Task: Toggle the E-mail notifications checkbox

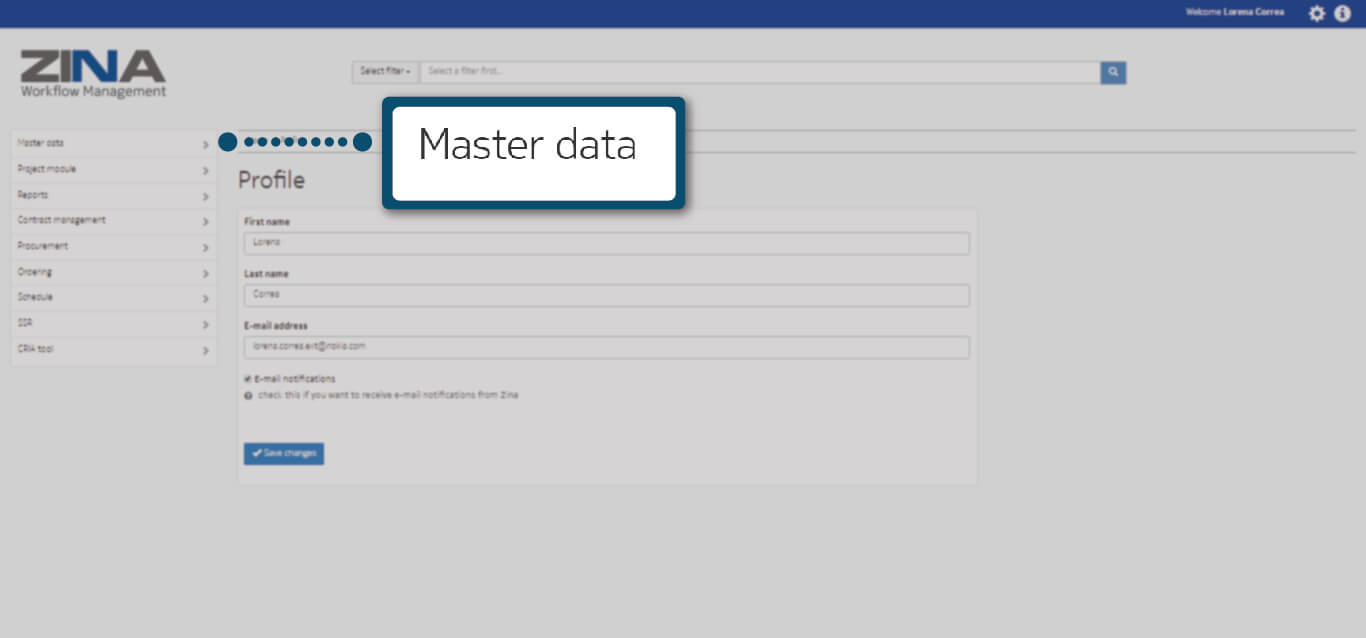Action: pos(248,379)
